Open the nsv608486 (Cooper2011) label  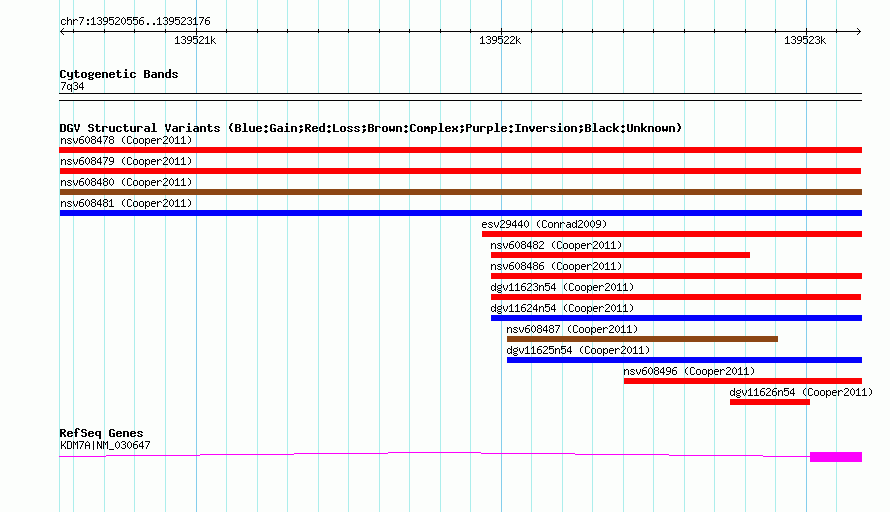click(556, 266)
